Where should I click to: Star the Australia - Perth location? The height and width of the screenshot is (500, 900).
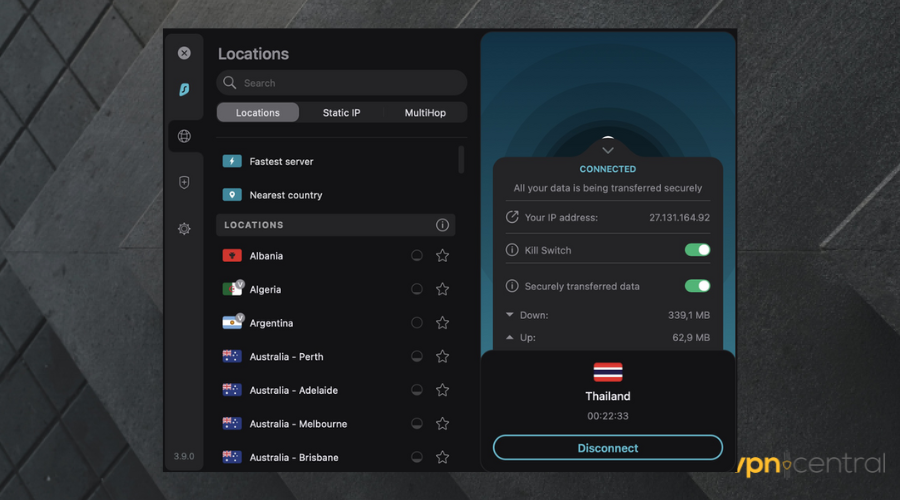coord(442,356)
